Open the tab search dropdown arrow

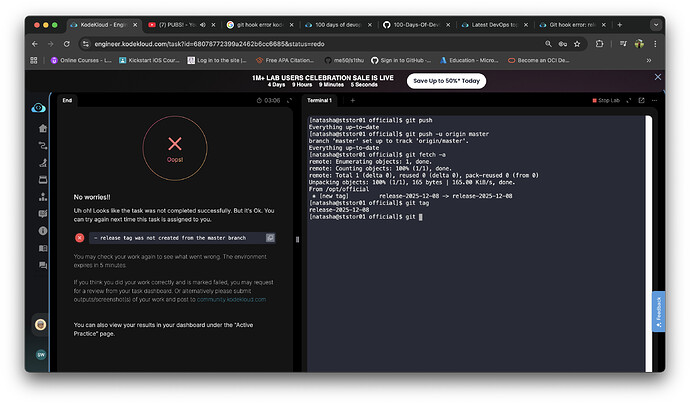click(x=656, y=25)
